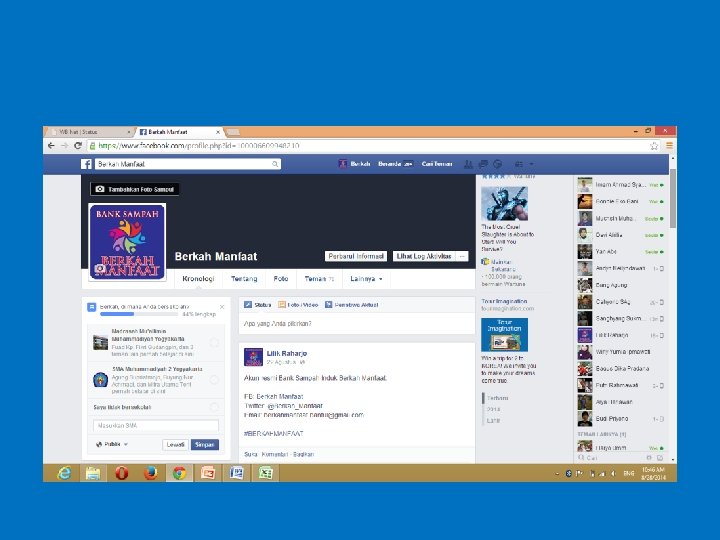Go back with the browser back arrow

pos(51,146)
